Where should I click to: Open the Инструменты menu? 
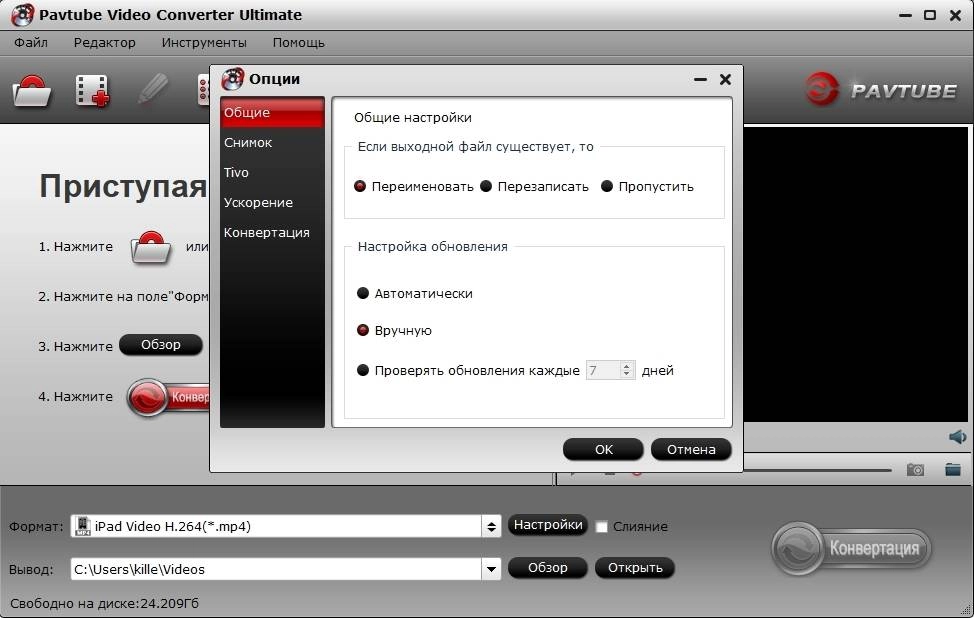point(204,42)
